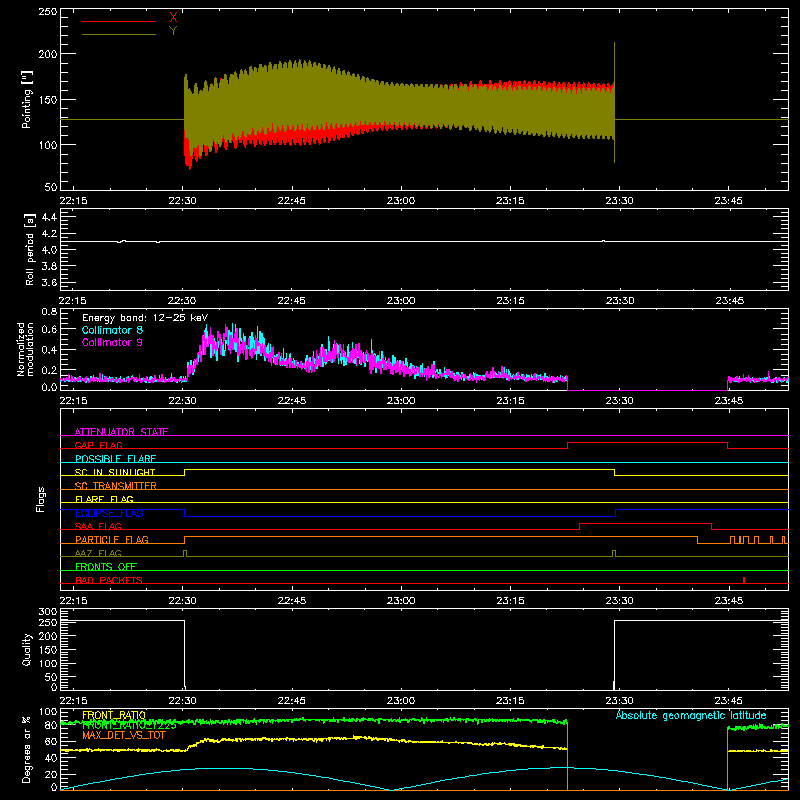Click the GAP_FLAG label
Image resolution: width=800 pixels, height=800 pixels.
(99, 445)
